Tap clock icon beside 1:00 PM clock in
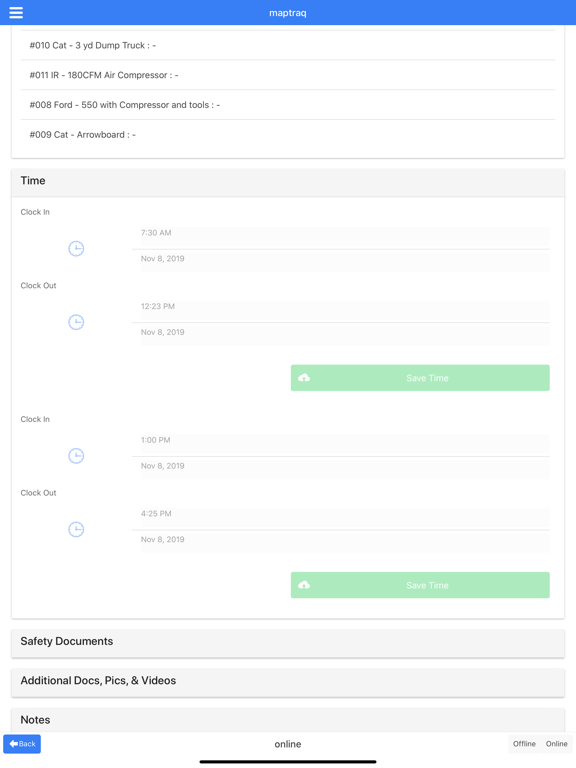The image size is (576, 768). pyautogui.click(x=76, y=456)
